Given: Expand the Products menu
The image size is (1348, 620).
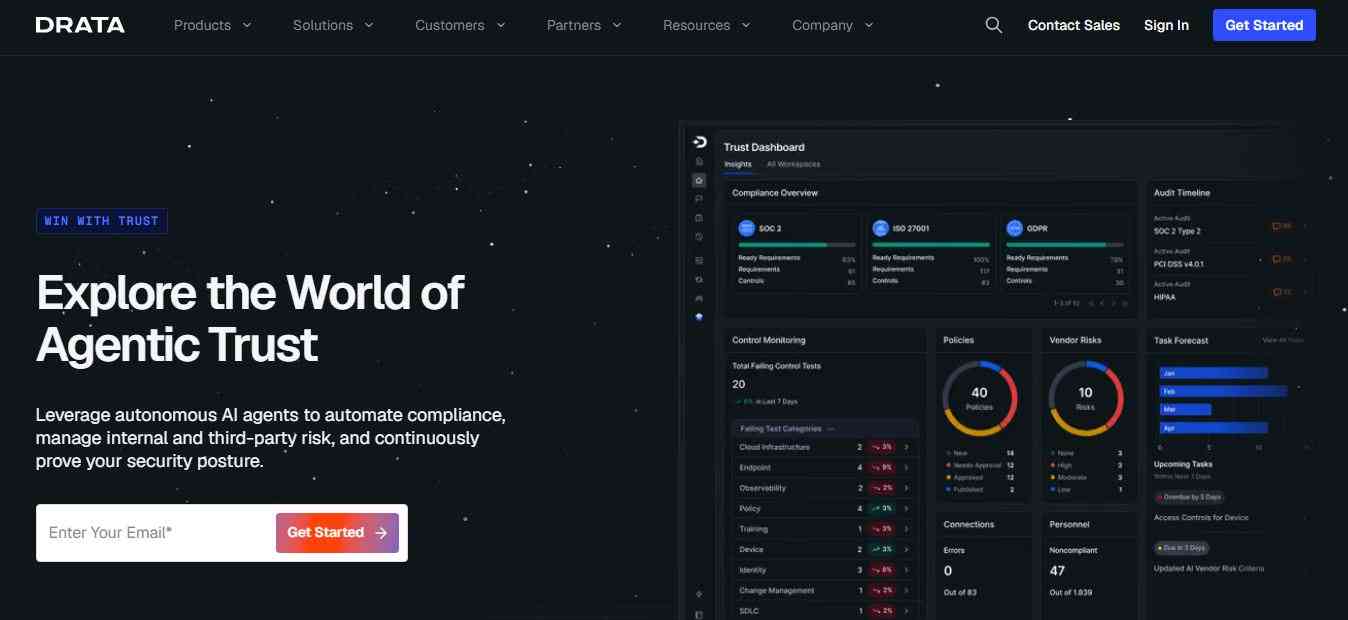Looking at the screenshot, I should [212, 25].
